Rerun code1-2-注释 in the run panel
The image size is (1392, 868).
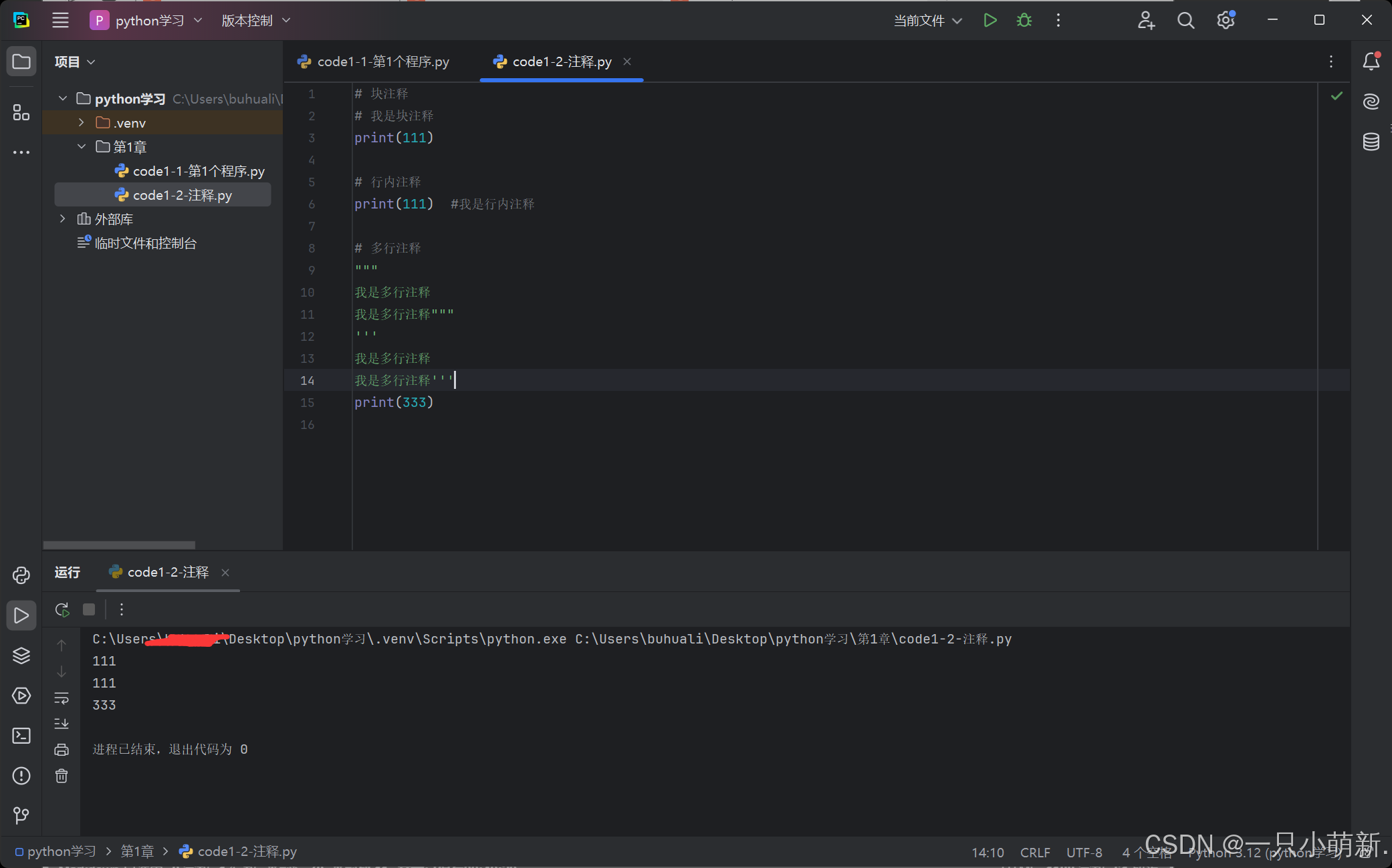click(62, 609)
